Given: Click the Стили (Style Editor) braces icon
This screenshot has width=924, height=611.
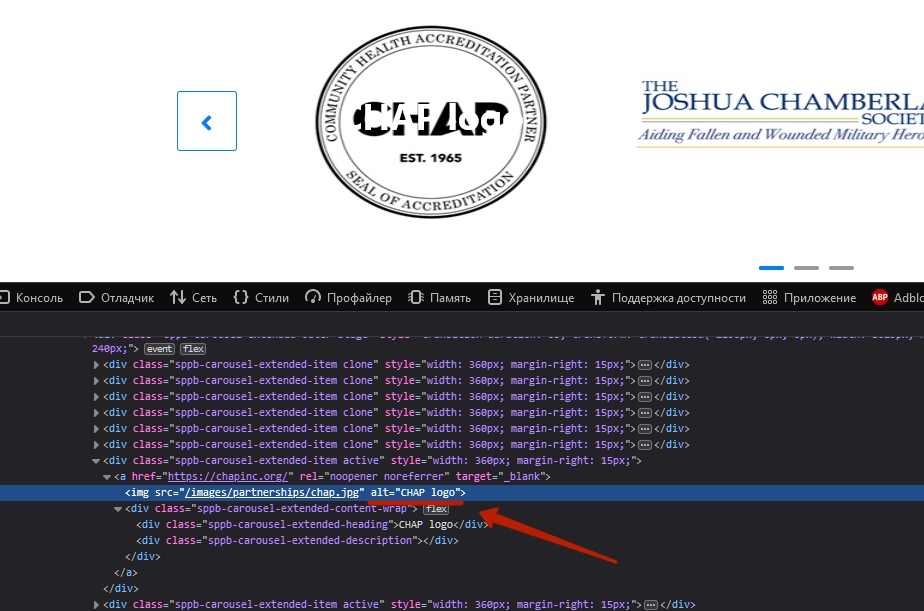Looking at the screenshot, I should tap(241, 297).
